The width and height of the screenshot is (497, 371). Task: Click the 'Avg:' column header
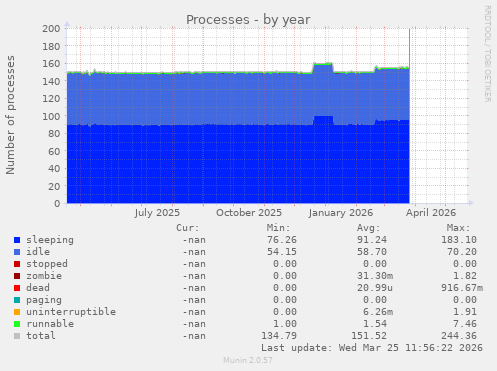(x=369, y=228)
